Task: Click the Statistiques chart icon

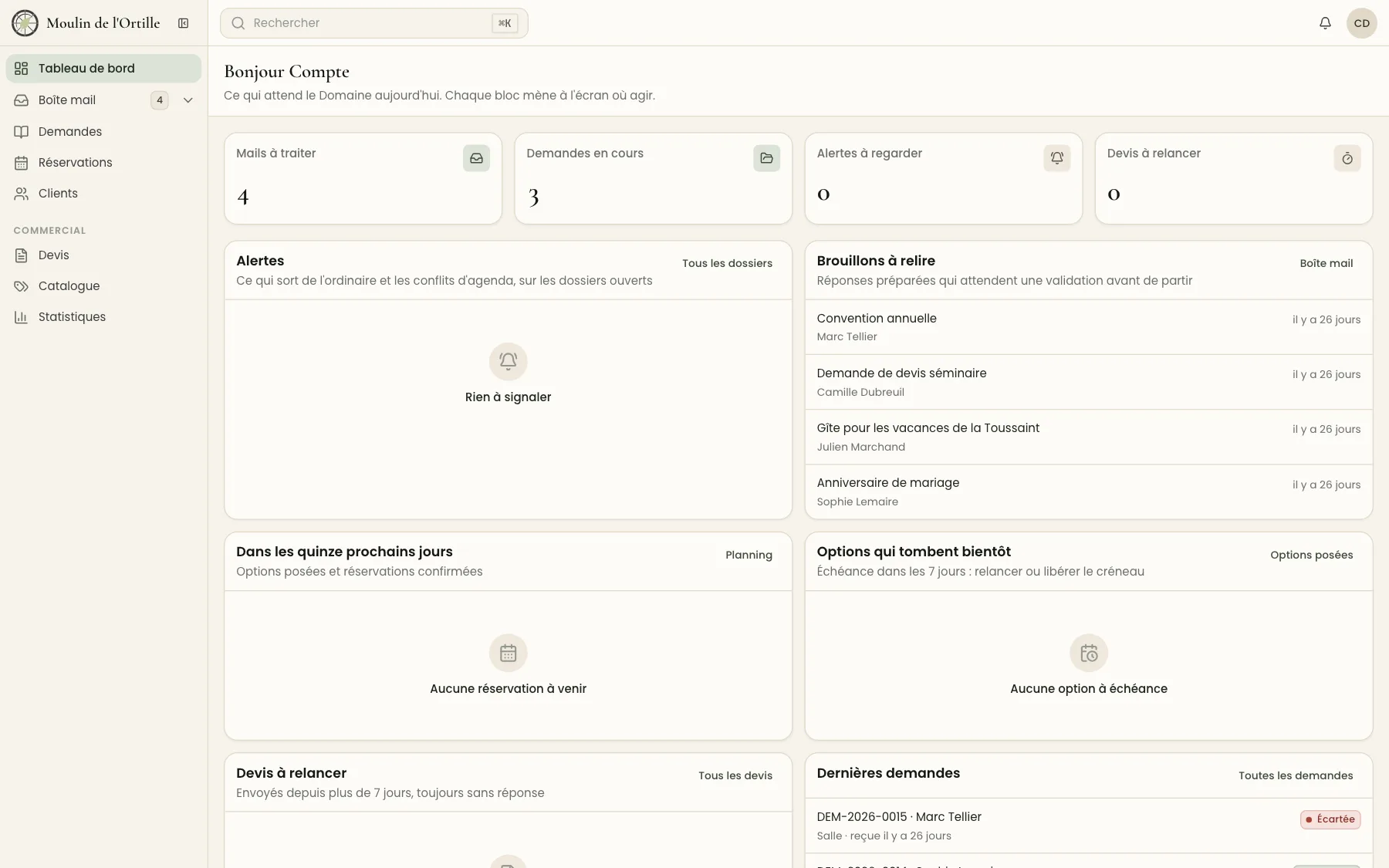Action: [22, 317]
